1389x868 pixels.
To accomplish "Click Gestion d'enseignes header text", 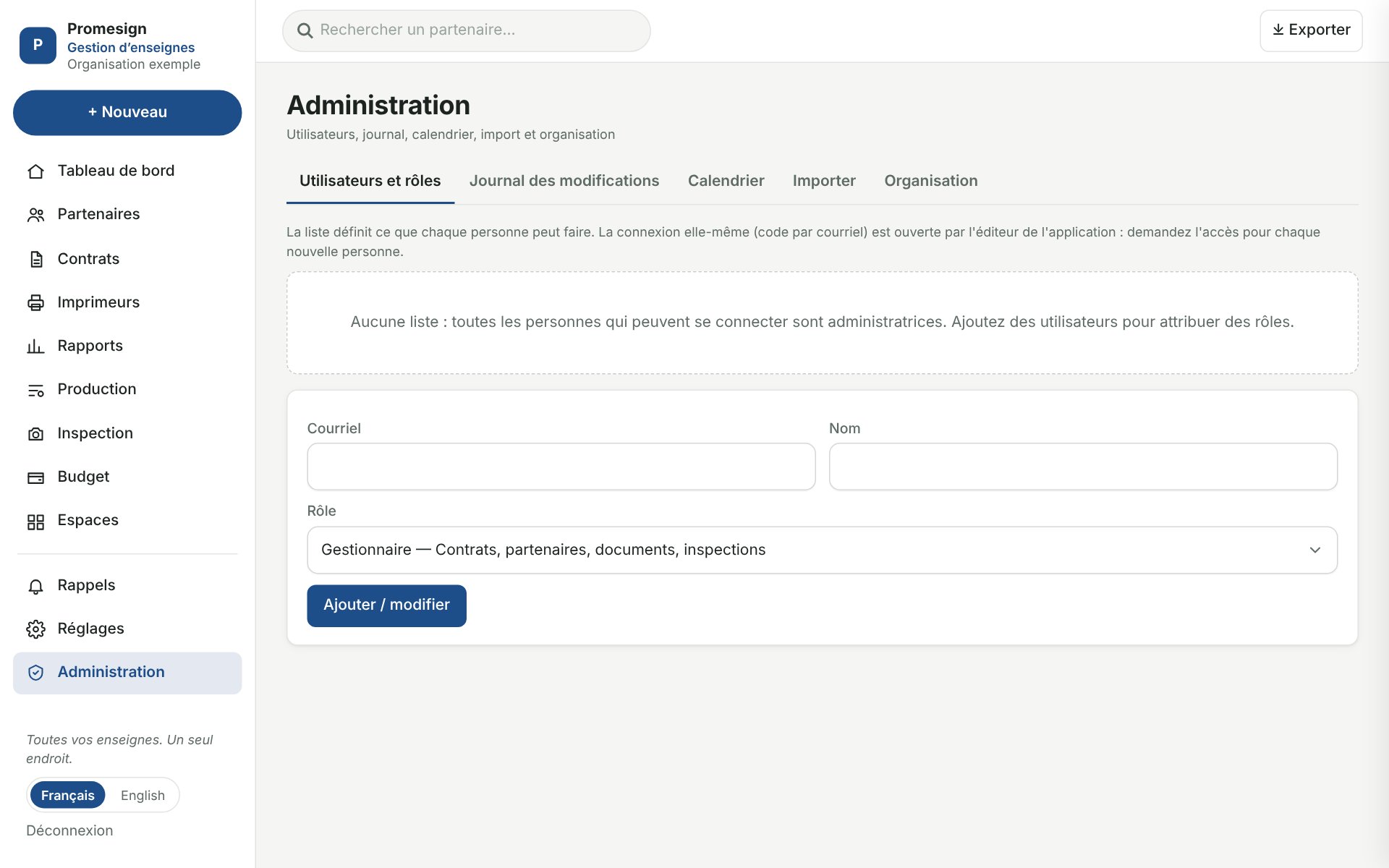I will coord(131,47).
